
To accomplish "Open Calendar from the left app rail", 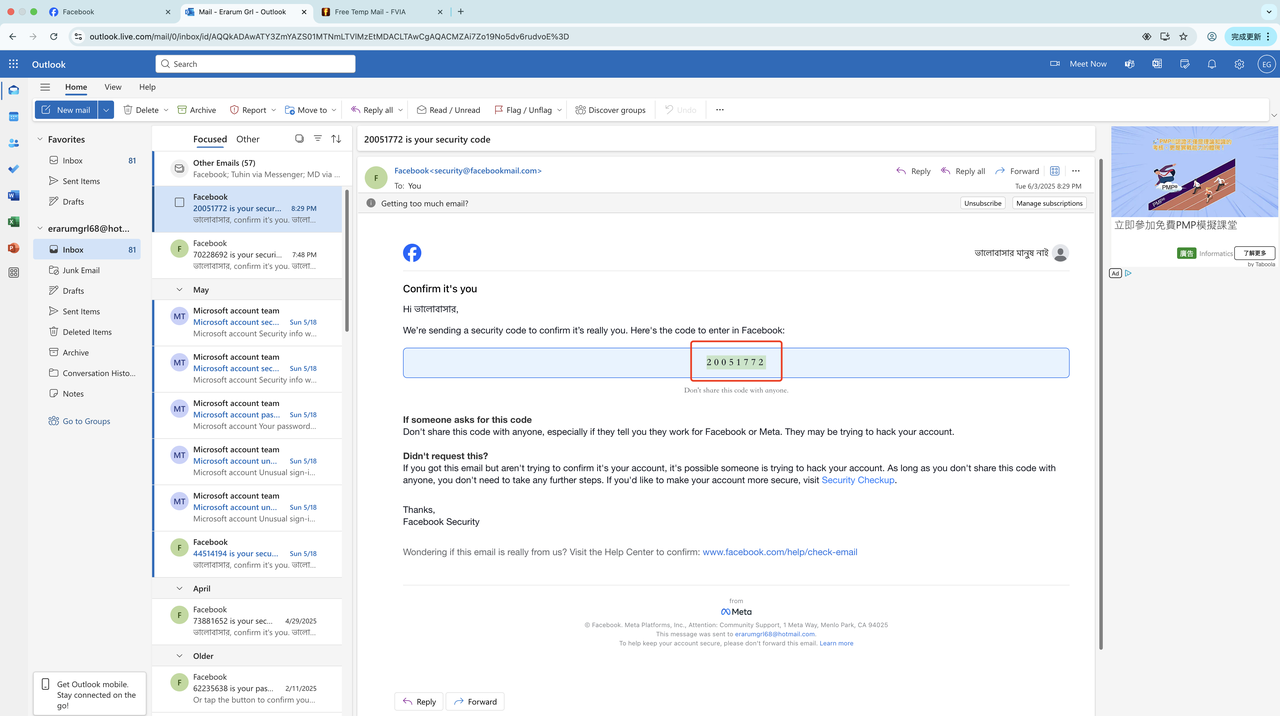I will 13,117.
